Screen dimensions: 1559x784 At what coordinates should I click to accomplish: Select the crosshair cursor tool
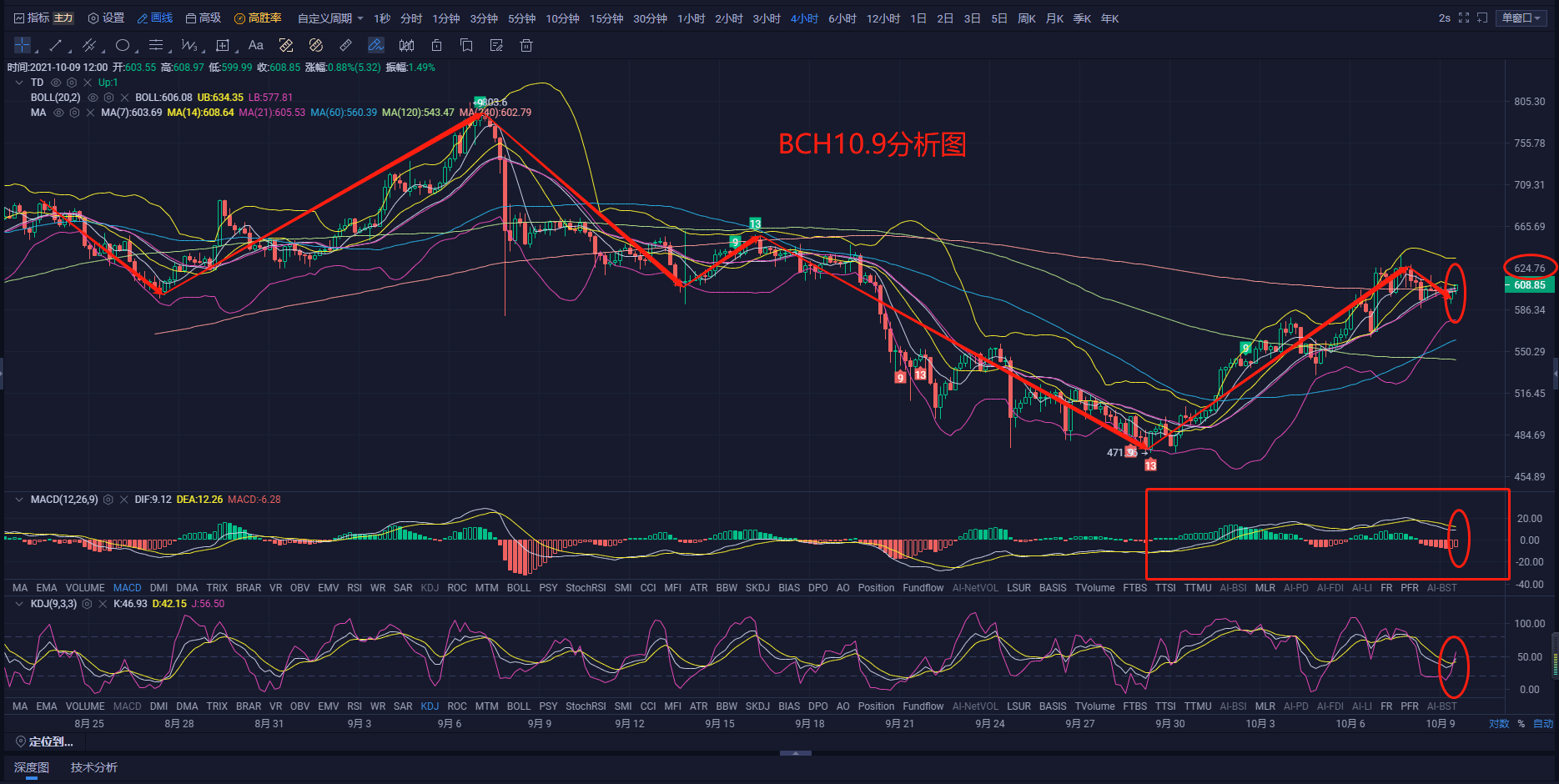click(x=23, y=45)
